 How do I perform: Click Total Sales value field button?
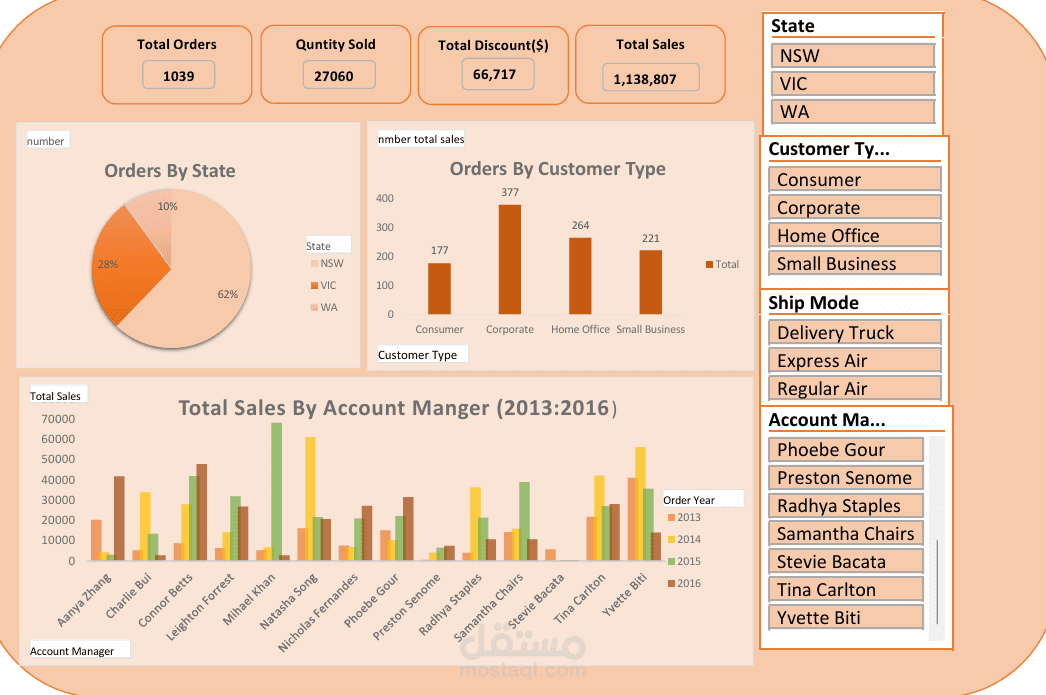pyautogui.click(x=57, y=395)
